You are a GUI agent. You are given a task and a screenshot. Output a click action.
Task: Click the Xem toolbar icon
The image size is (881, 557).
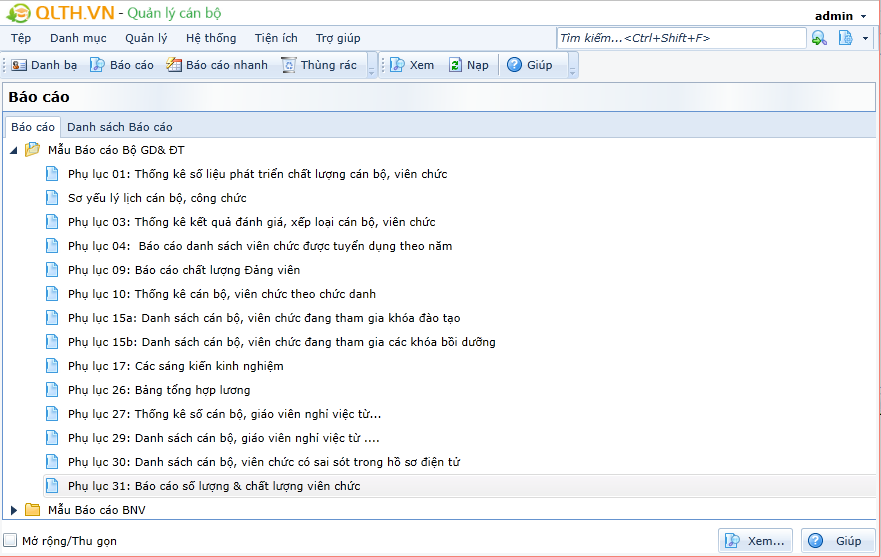pos(411,65)
